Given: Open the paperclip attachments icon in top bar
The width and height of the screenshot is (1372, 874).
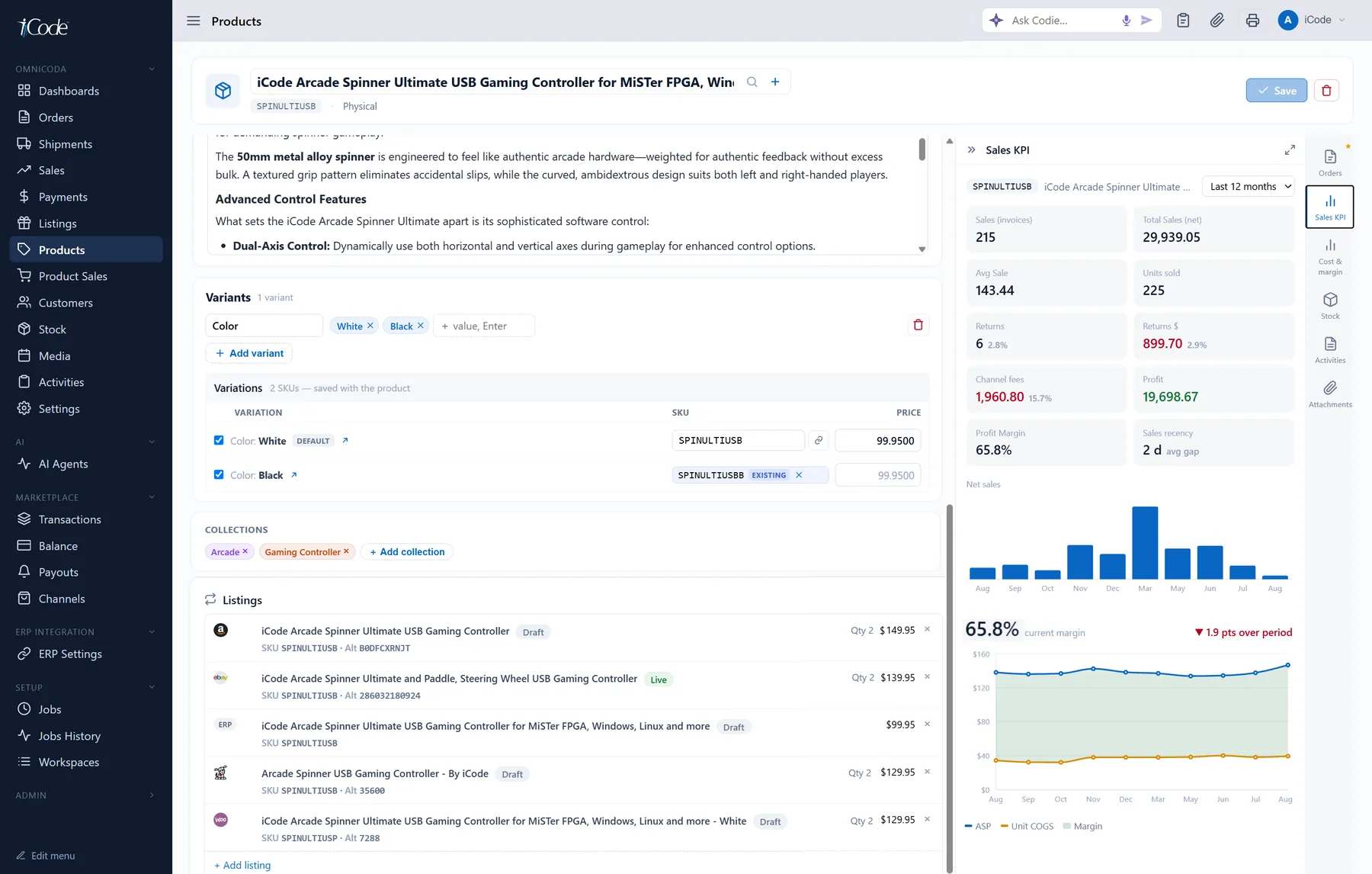Looking at the screenshot, I should click(1217, 21).
